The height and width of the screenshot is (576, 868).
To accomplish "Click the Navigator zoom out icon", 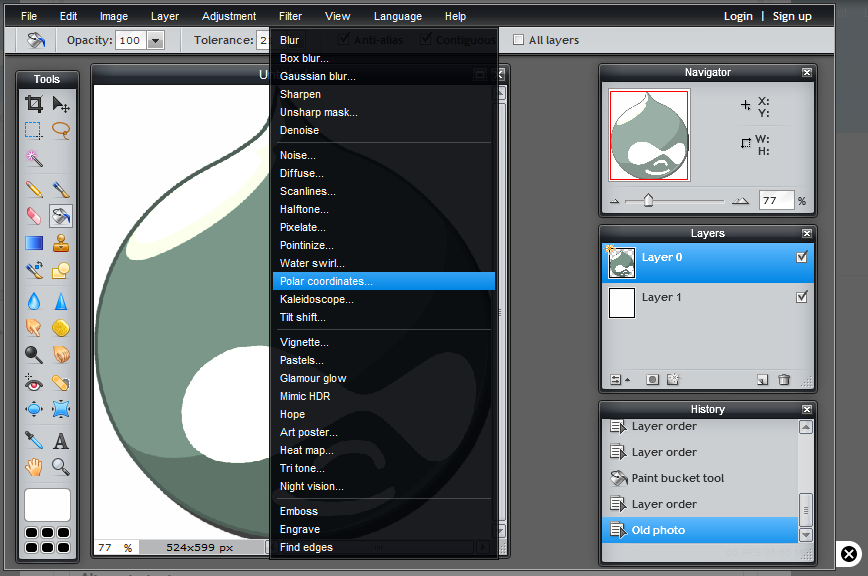I will 614,201.
